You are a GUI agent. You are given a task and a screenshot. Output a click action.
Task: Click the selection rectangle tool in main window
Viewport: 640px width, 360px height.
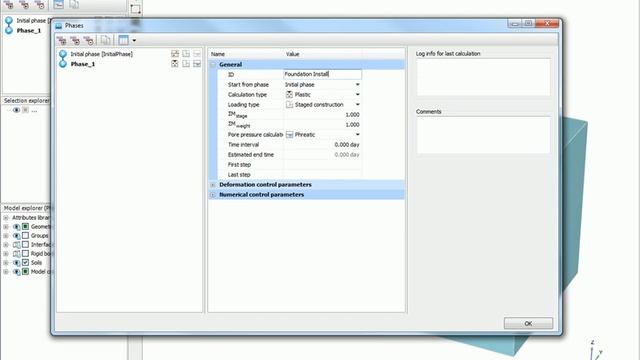tap(135, 9)
